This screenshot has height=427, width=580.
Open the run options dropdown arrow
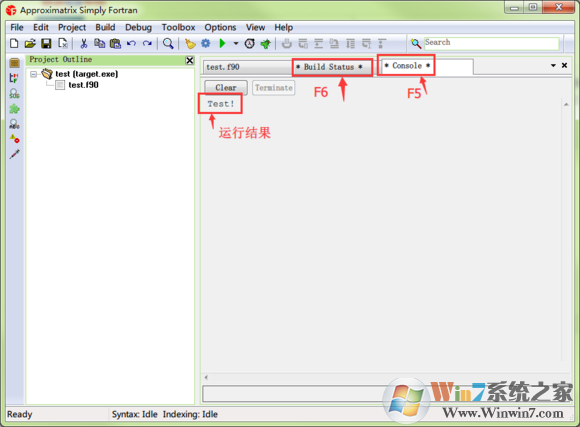coord(236,44)
